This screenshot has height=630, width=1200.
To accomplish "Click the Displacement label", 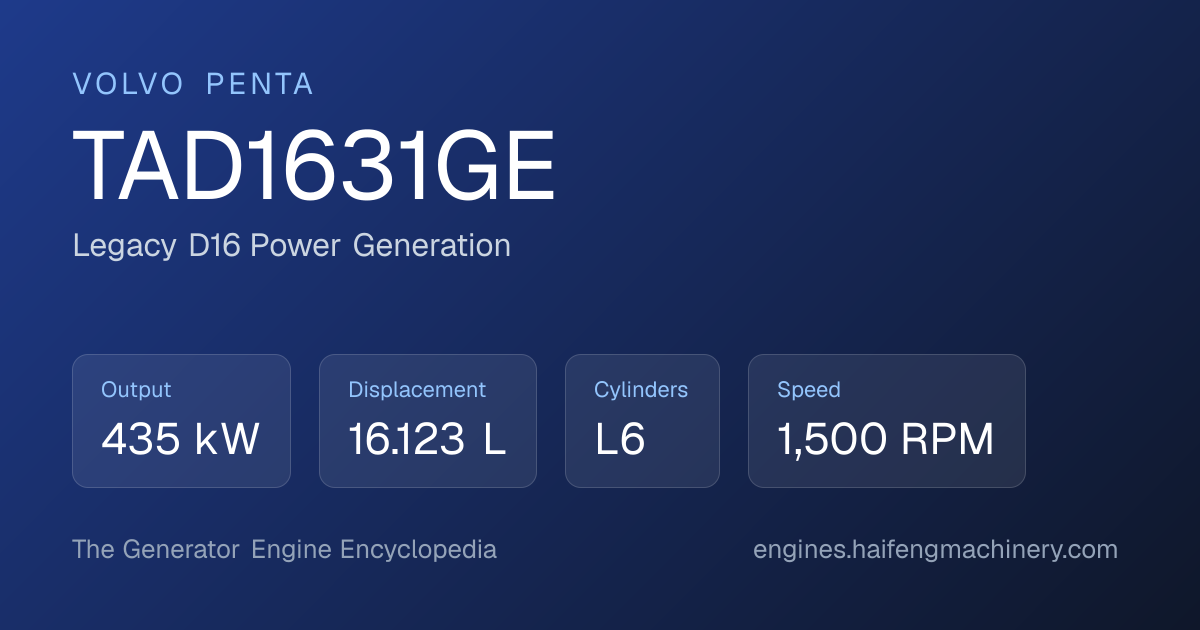I will (417, 390).
